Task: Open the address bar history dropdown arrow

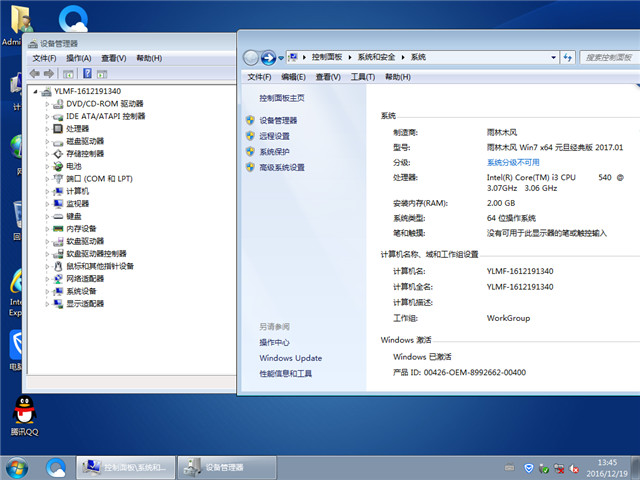Action: pyautogui.click(x=553, y=58)
